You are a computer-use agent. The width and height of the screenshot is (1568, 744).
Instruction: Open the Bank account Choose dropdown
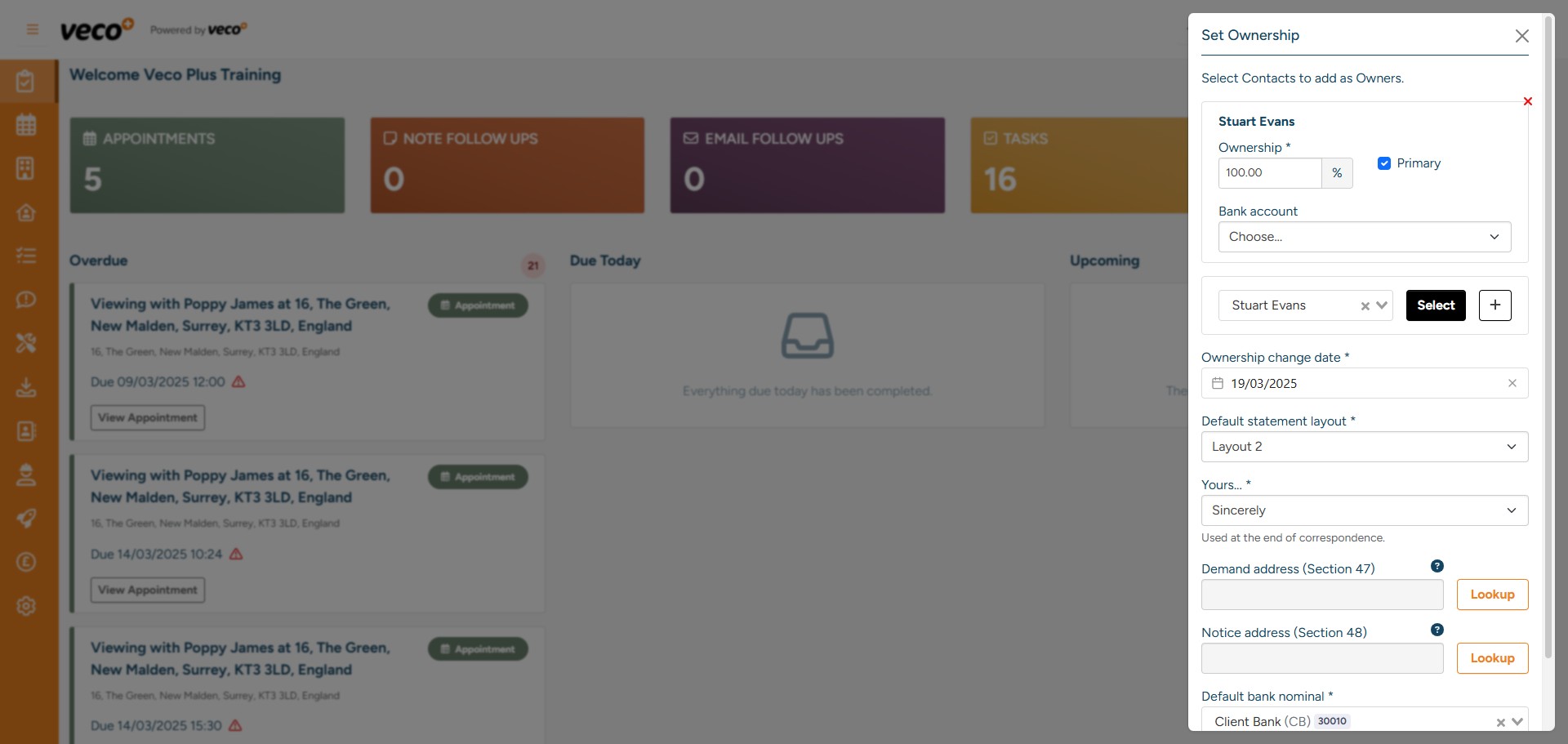coord(1364,237)
